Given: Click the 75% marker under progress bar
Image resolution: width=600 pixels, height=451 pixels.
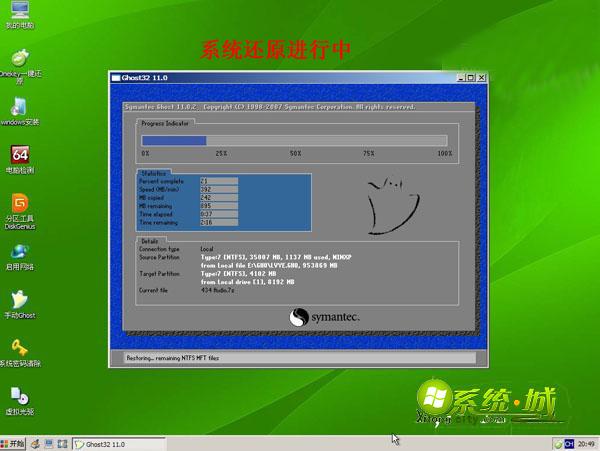Looking at the screenshot, I should point(369,153).
